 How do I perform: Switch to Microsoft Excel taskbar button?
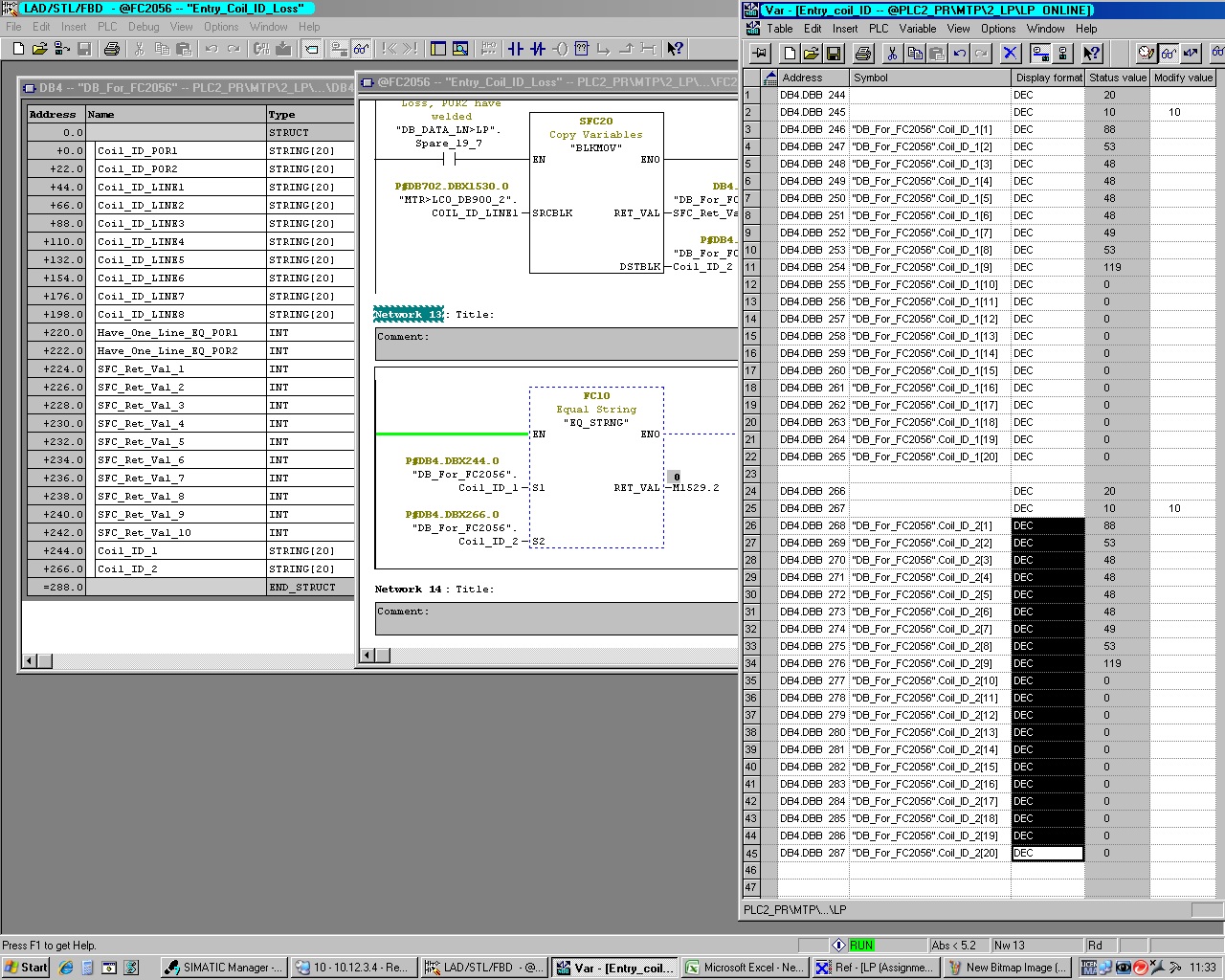(745, 968)
